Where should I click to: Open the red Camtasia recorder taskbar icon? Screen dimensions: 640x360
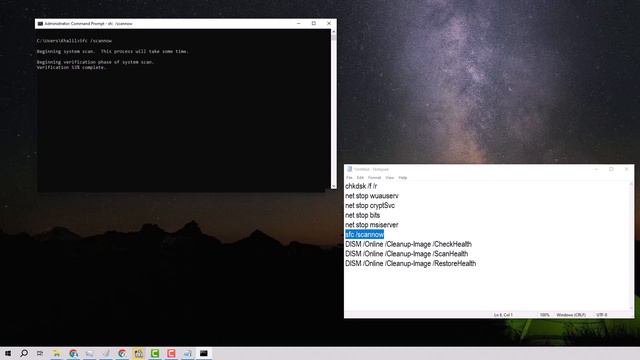point(171,353)
